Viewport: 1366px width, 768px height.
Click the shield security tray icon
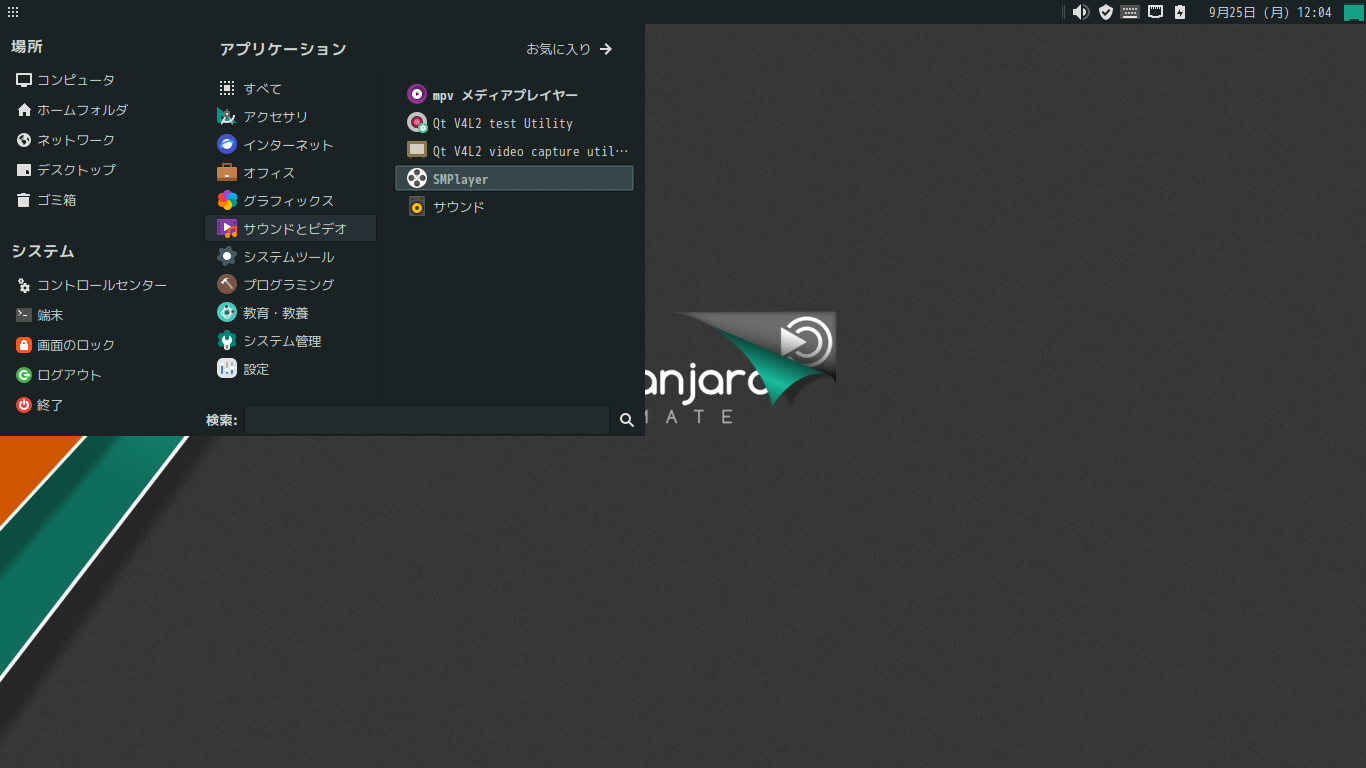coord(1106,12)
